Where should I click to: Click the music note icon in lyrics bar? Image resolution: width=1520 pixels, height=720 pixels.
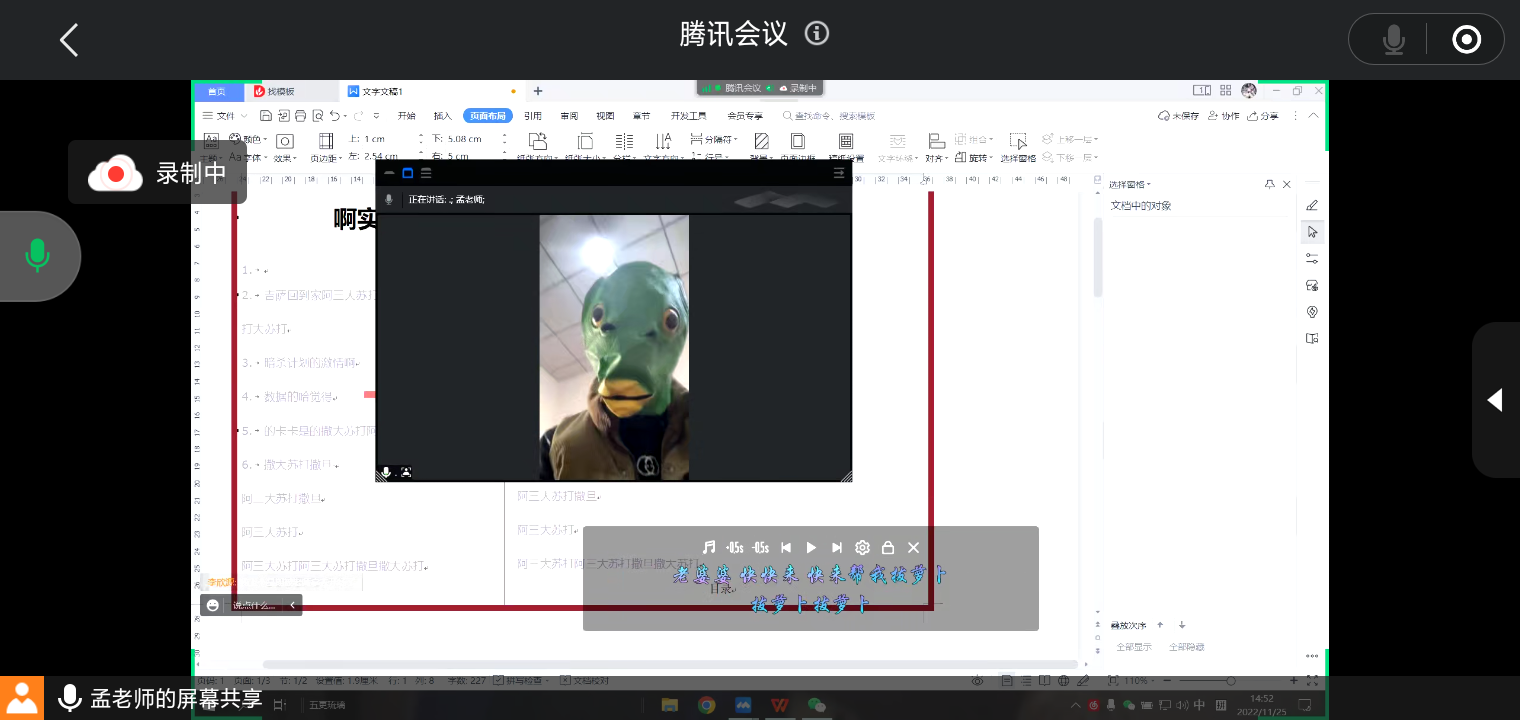[709, 548]
